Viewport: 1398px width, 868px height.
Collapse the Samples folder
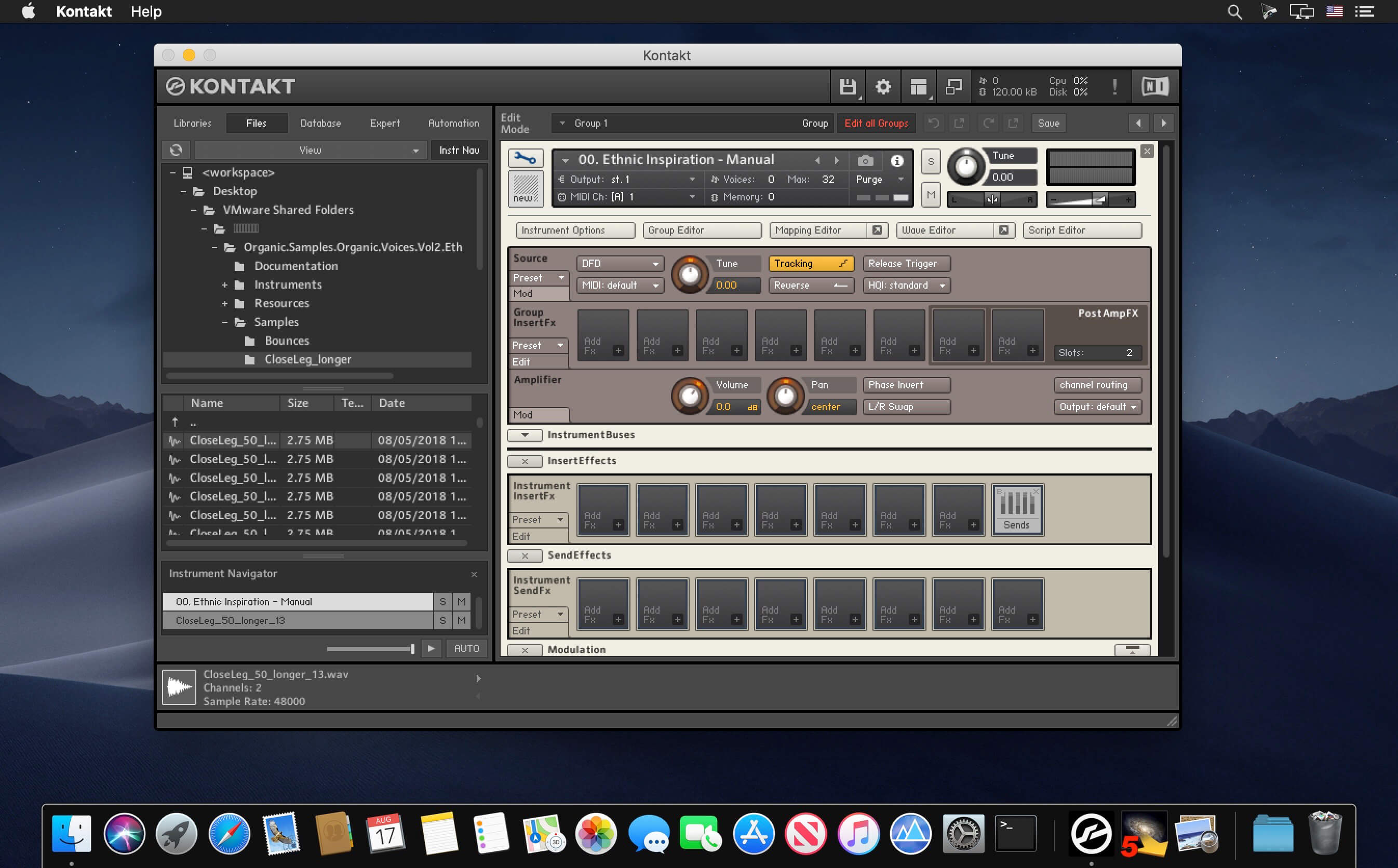(224, 322)
